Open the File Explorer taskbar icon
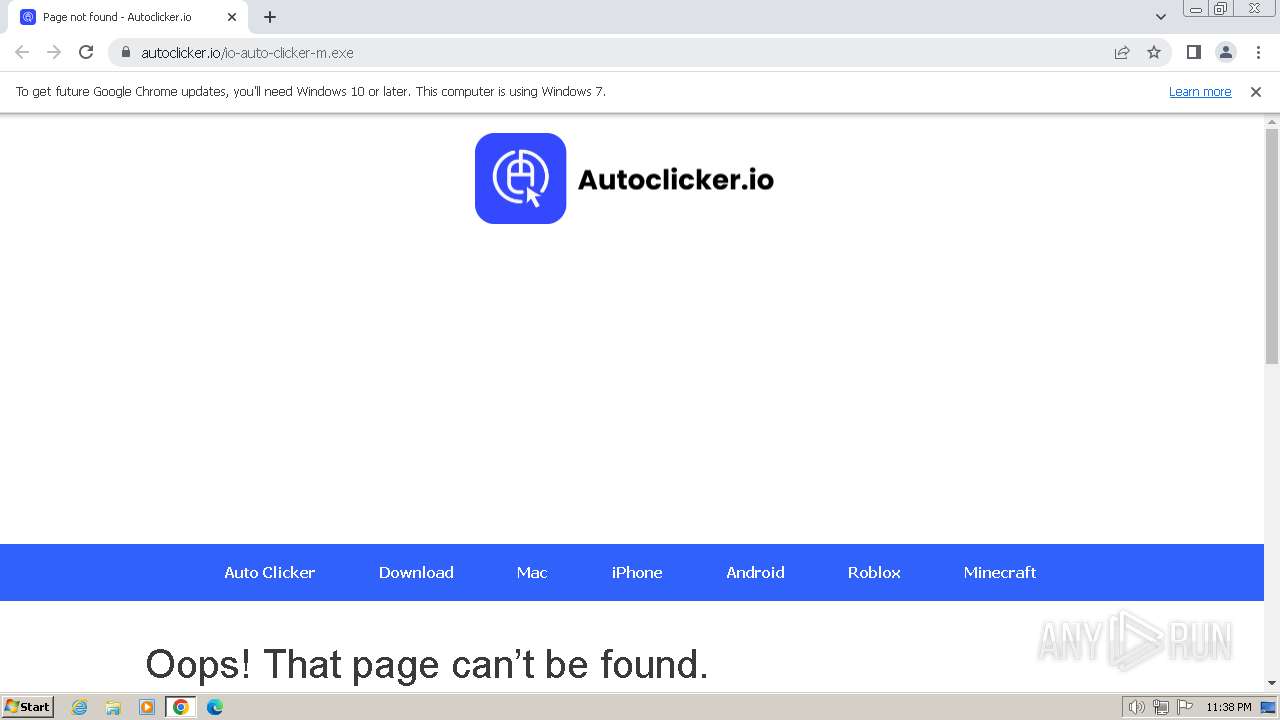 coord(113,707)
